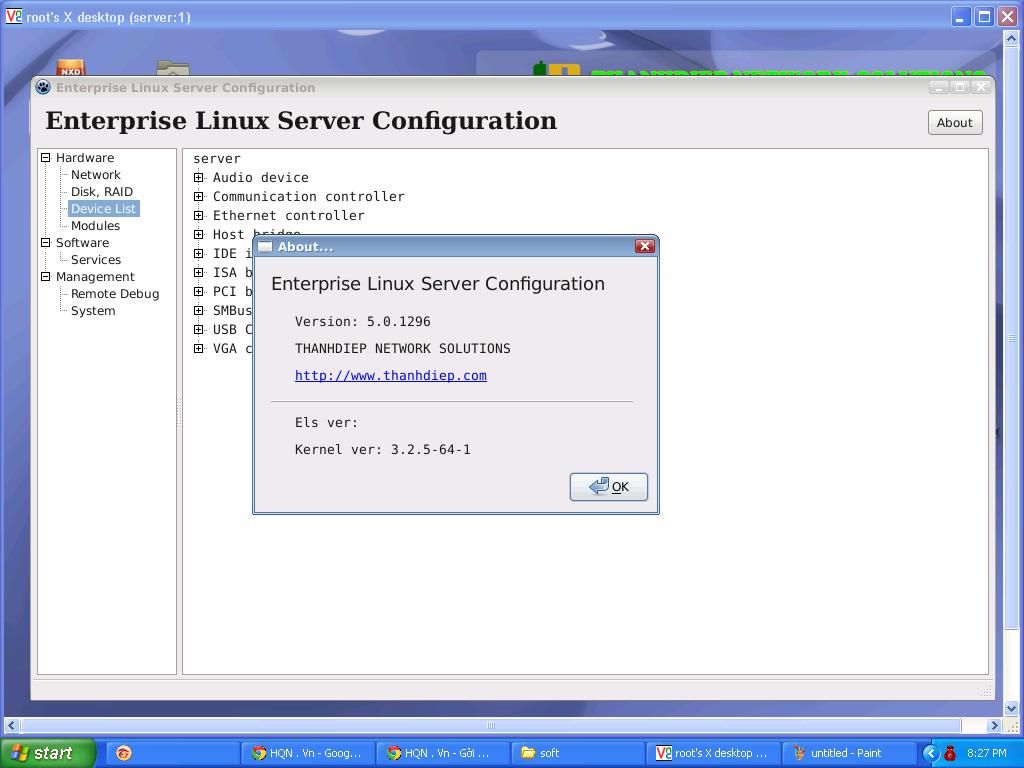
Task: Select Network in the sidebar tree
Action: click(x=95, y=175)
